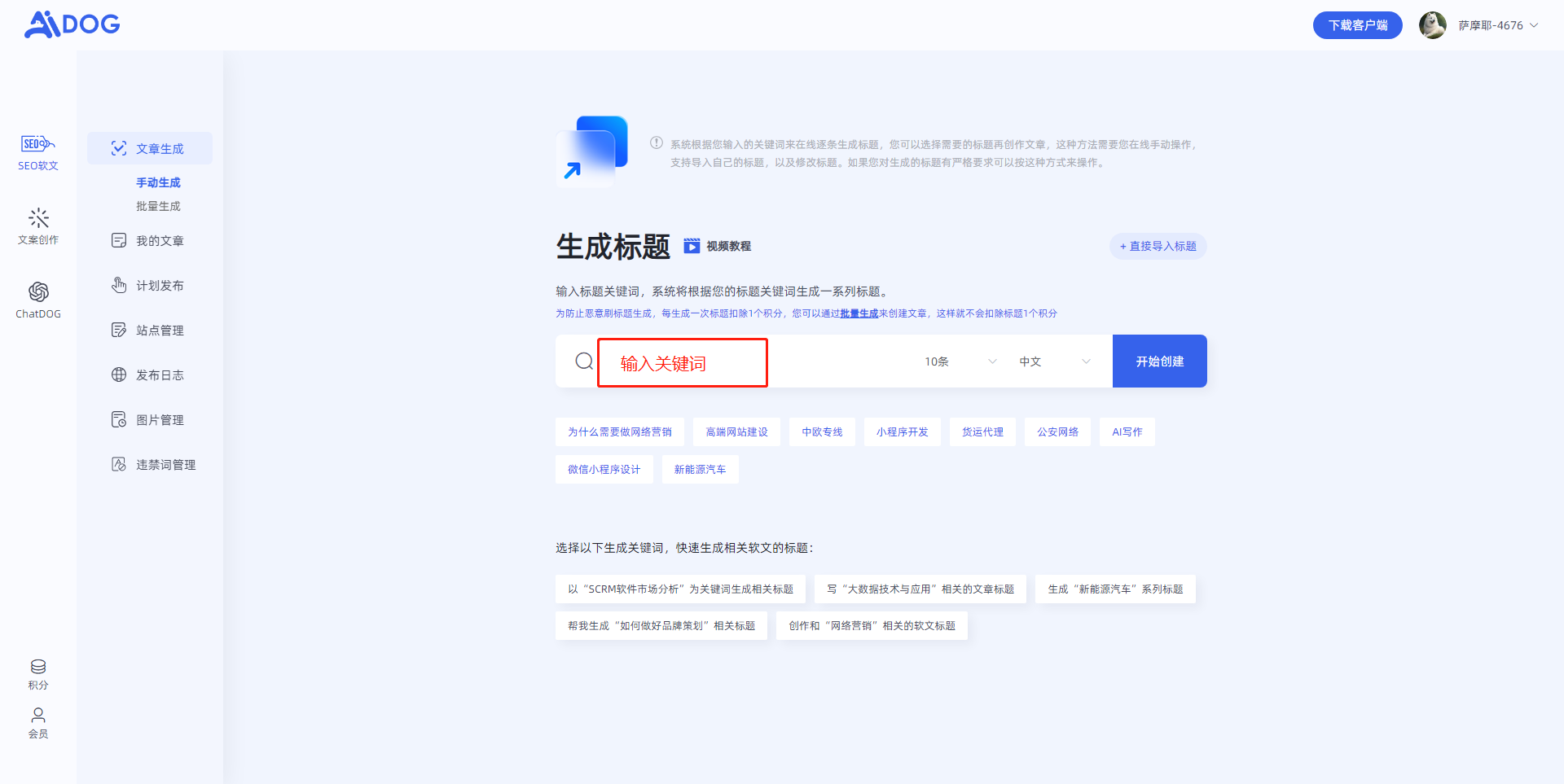Select the SCRM软件市场分析 prompt suggestion
Screen dimensions: 1564x784
point(680,589)
